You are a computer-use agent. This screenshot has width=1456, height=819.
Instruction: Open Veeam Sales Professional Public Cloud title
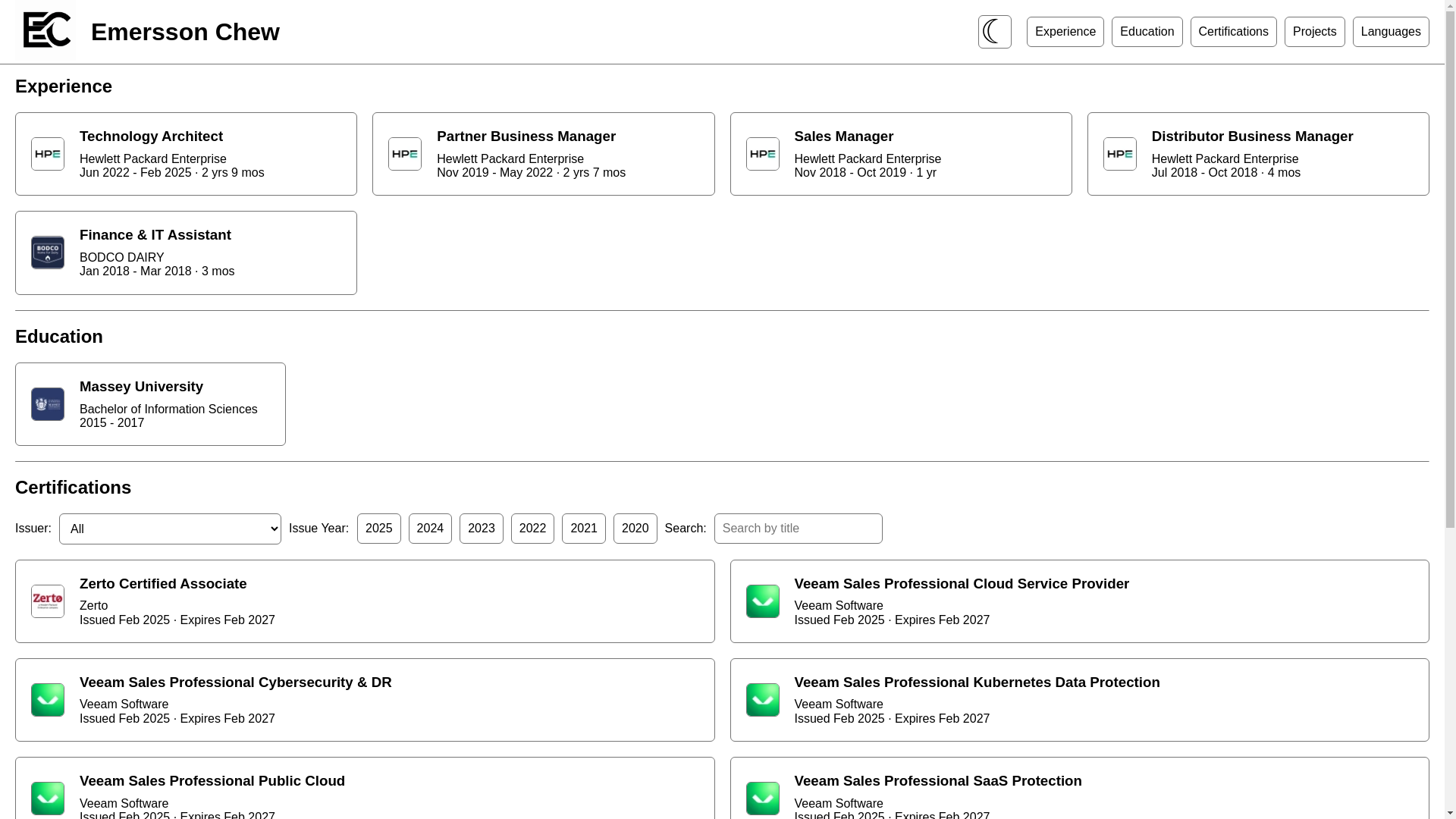(212, 781)
